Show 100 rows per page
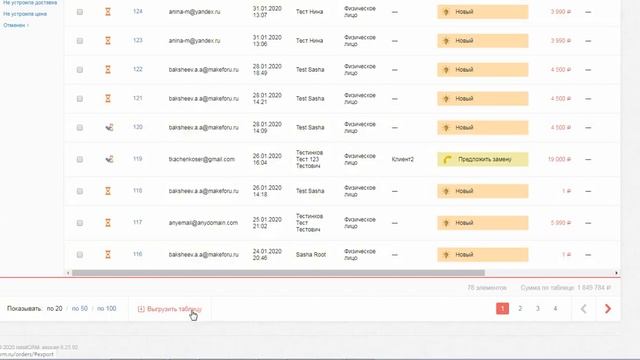The image size is (640, 360). point(107,309)
